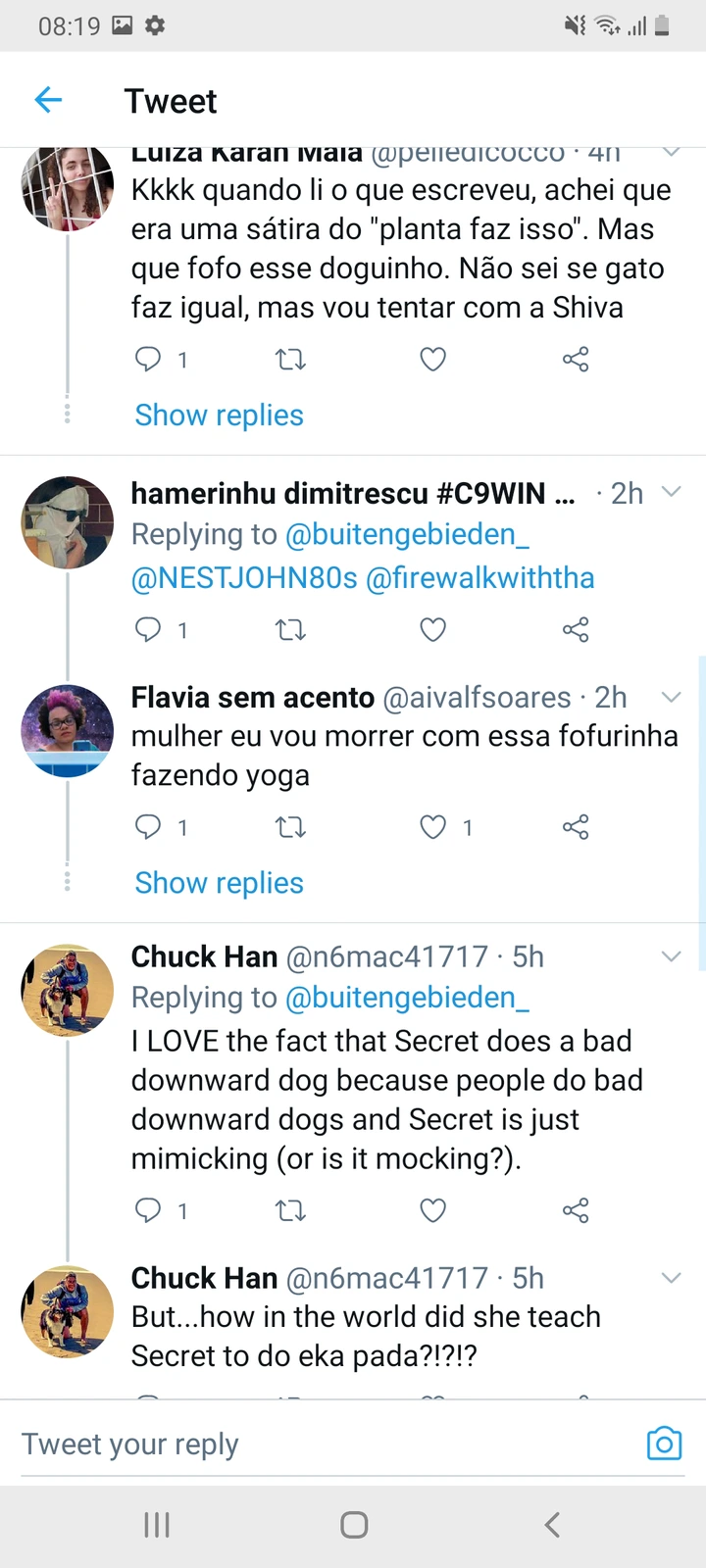Tap the back arrow in Tweet header
This screenshot has width=706, height=1568.
48,100
